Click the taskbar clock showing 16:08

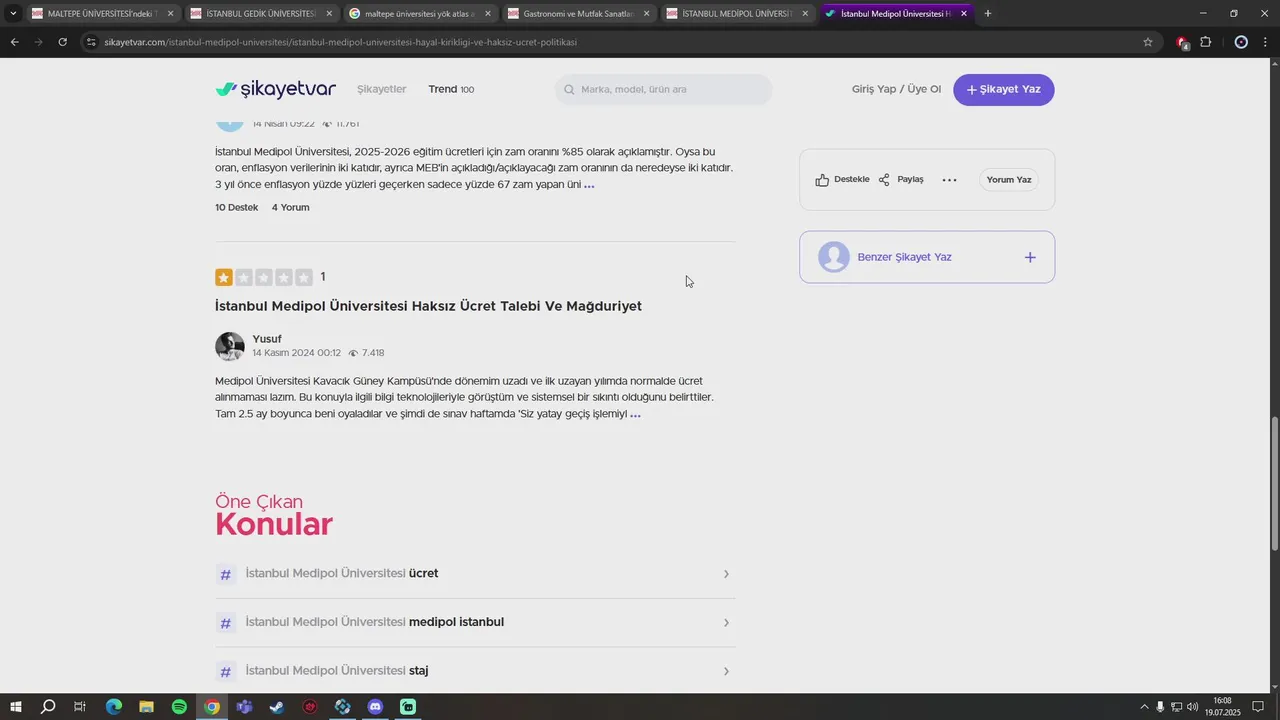1222,707
